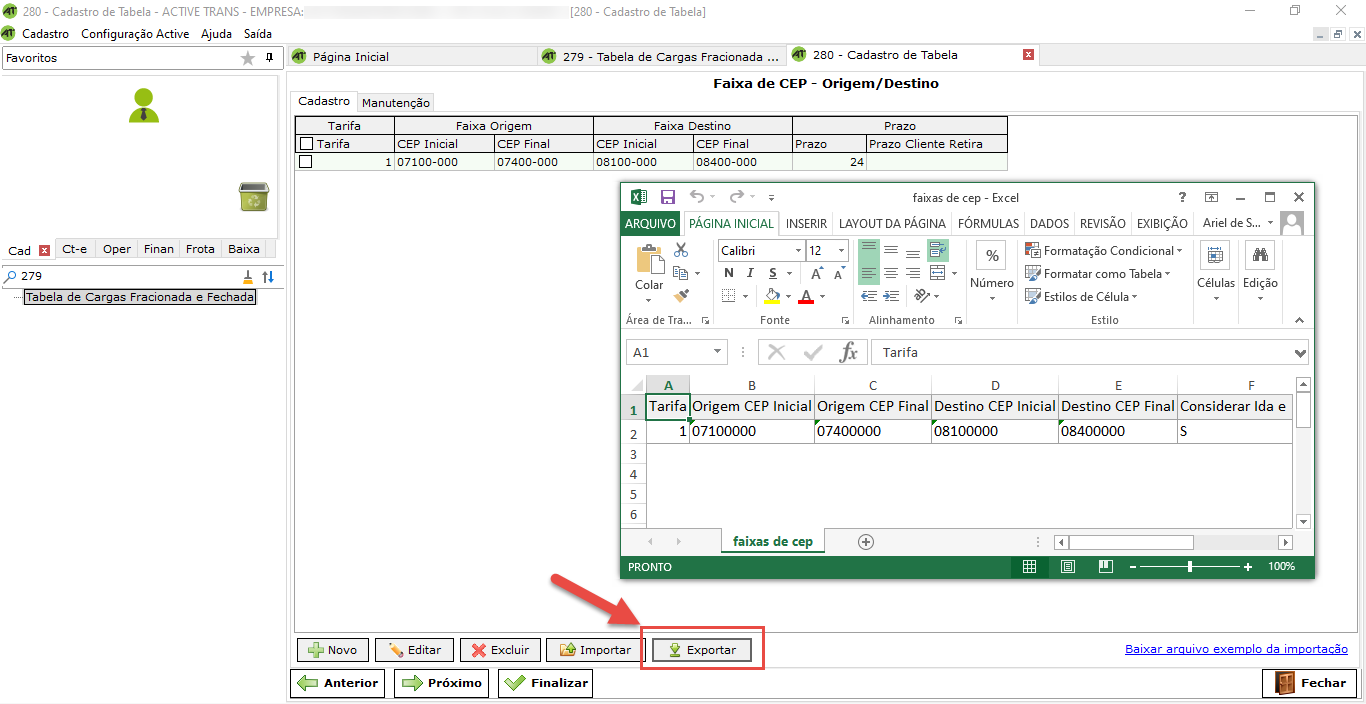Click the Importar button
This screenshot has height=704, width=1366.
[594, 650]
